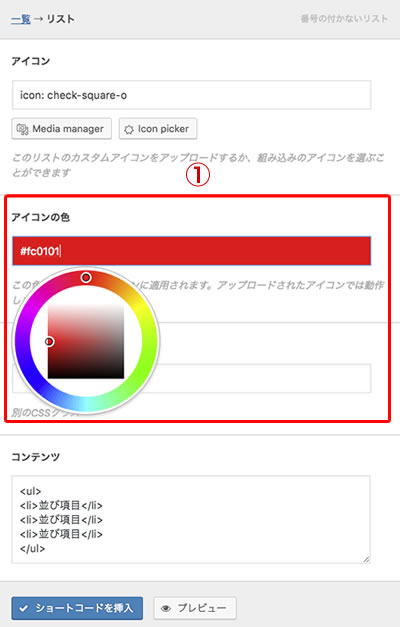Viewport: 400px width, 627px height.
Task: Click the checkmark icon on insert shortcode button
Action: 24,608
